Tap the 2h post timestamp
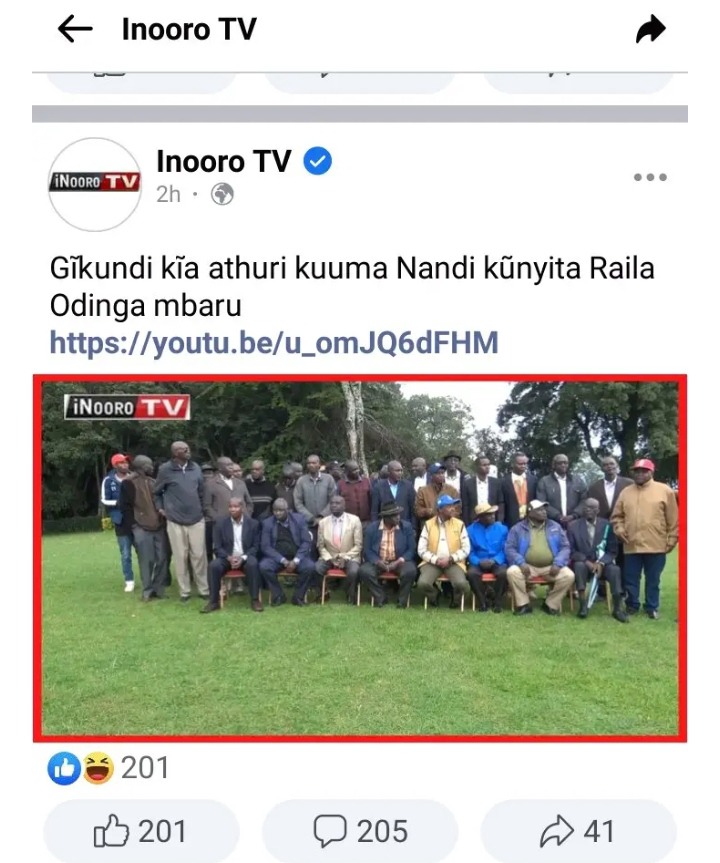The width and height of the screenshot is (720, 863). coord(168,194)
